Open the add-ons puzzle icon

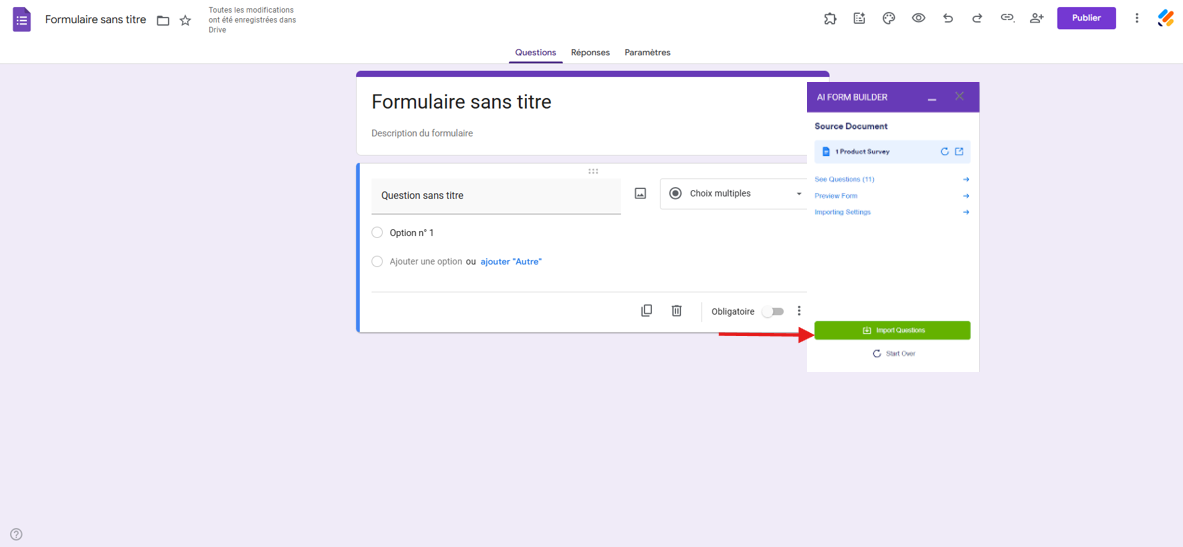click(x=830, y=18)
